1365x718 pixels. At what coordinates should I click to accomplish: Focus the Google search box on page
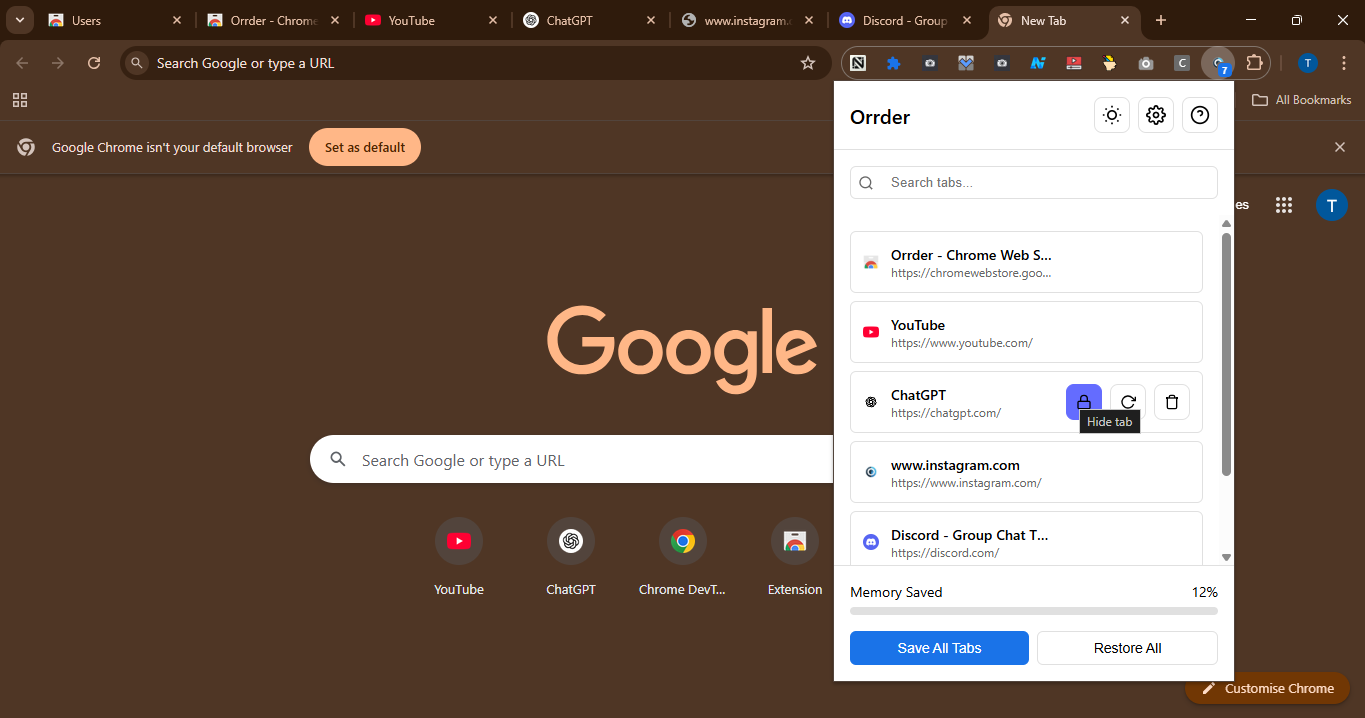572,460
